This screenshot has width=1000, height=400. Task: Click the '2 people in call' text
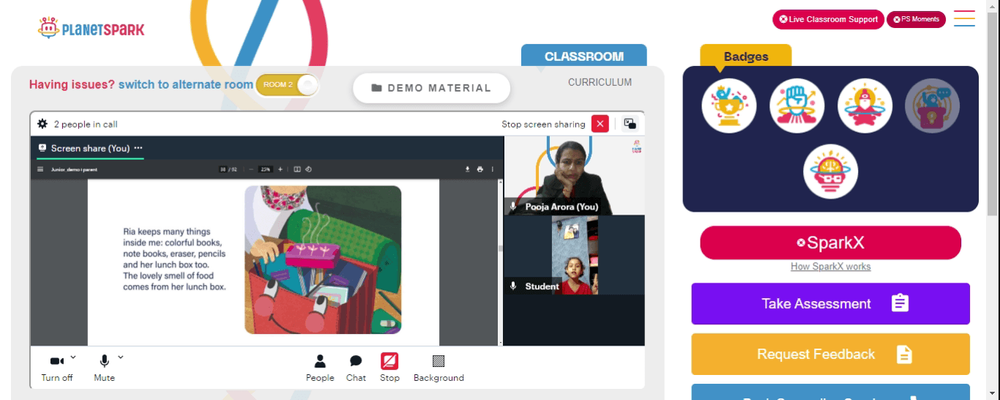point(85,124)
